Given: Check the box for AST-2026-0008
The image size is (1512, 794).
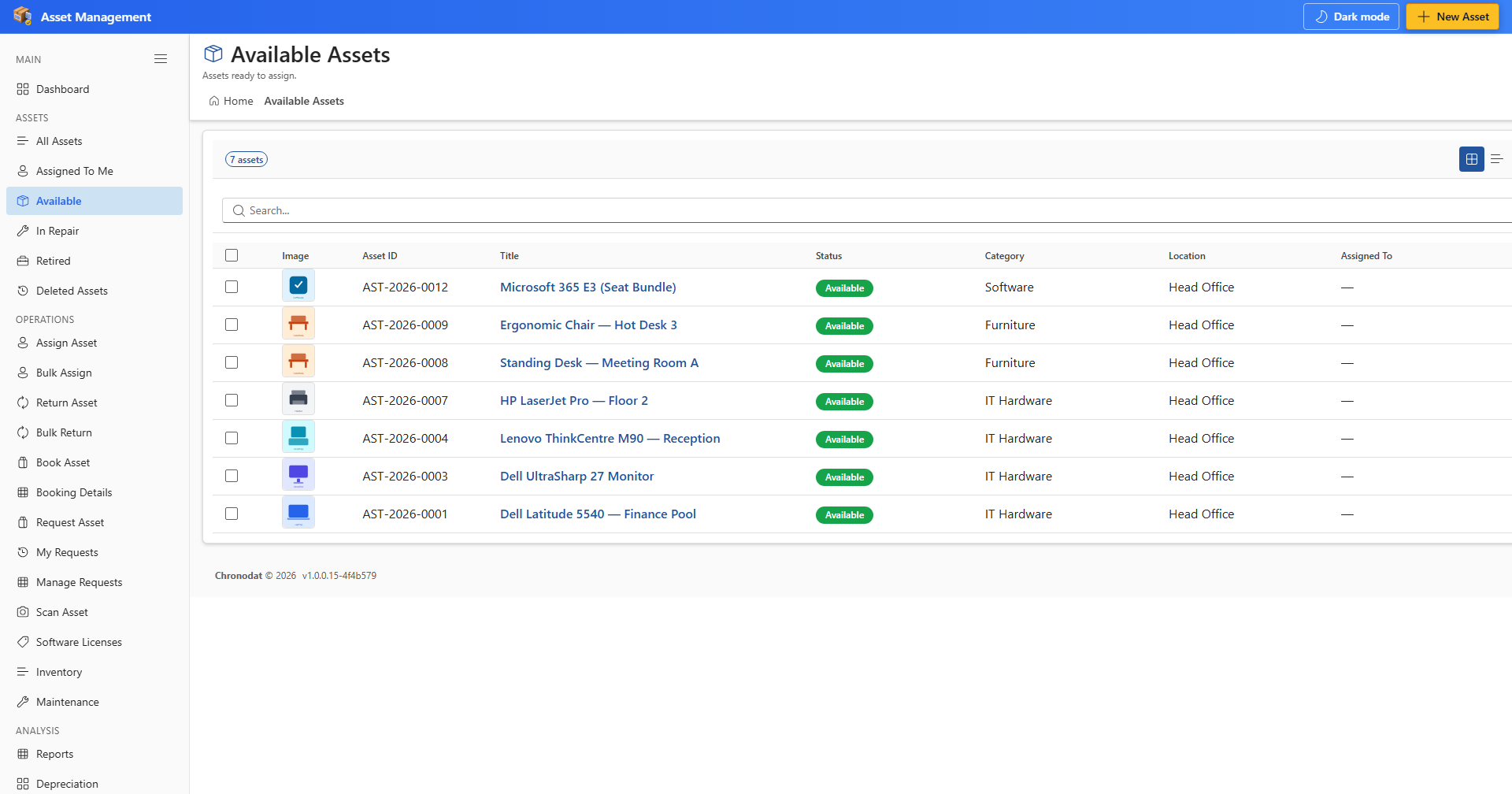Looking at the screenshot, I should [x=232, y=362].
